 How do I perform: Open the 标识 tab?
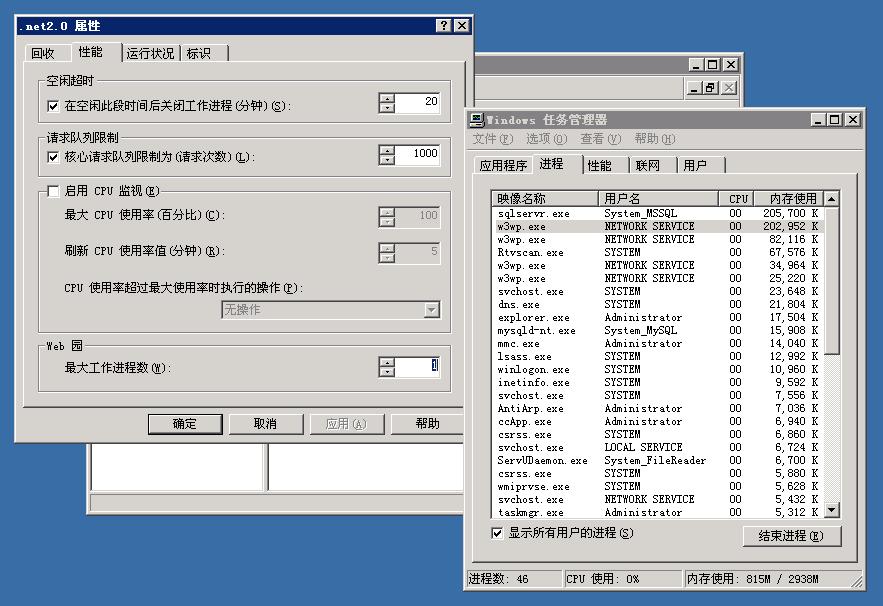[199, 54]
